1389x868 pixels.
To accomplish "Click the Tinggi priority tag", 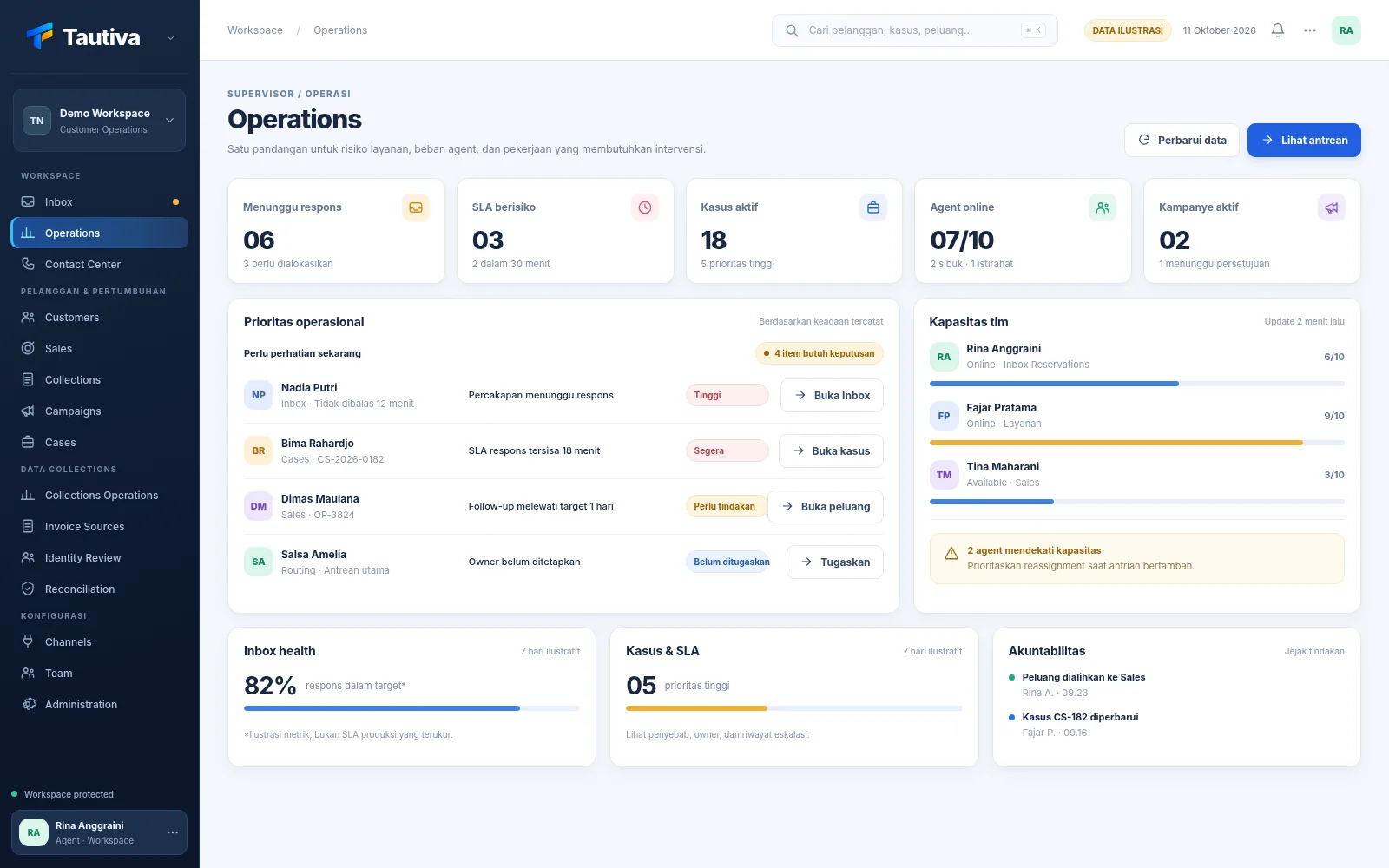I will [727, 395].
